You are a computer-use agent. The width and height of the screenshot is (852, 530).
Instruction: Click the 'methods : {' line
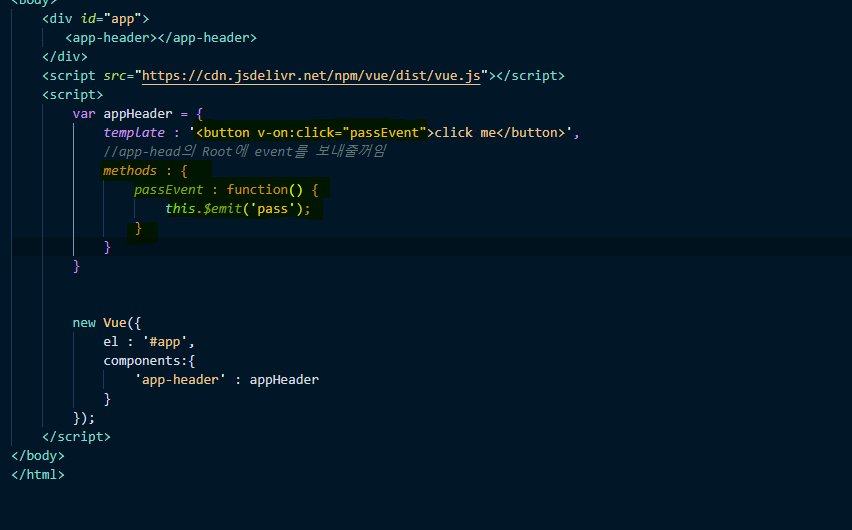(145, 171)
